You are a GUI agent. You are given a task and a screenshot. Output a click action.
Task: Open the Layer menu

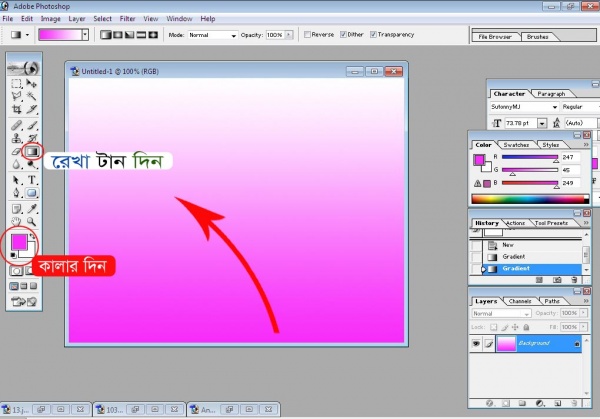pos(77,19)
